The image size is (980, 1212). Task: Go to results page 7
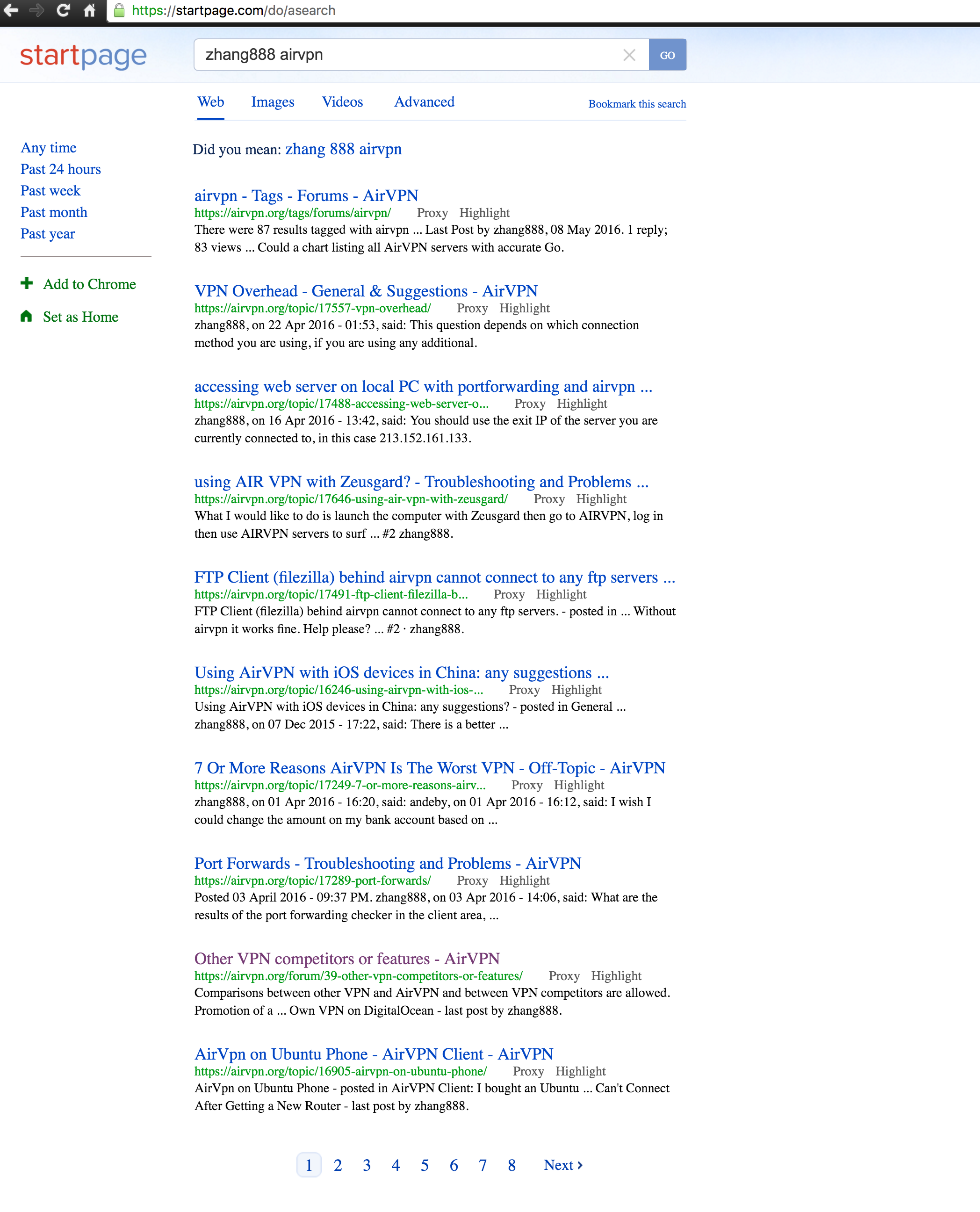pos(483,1165)
